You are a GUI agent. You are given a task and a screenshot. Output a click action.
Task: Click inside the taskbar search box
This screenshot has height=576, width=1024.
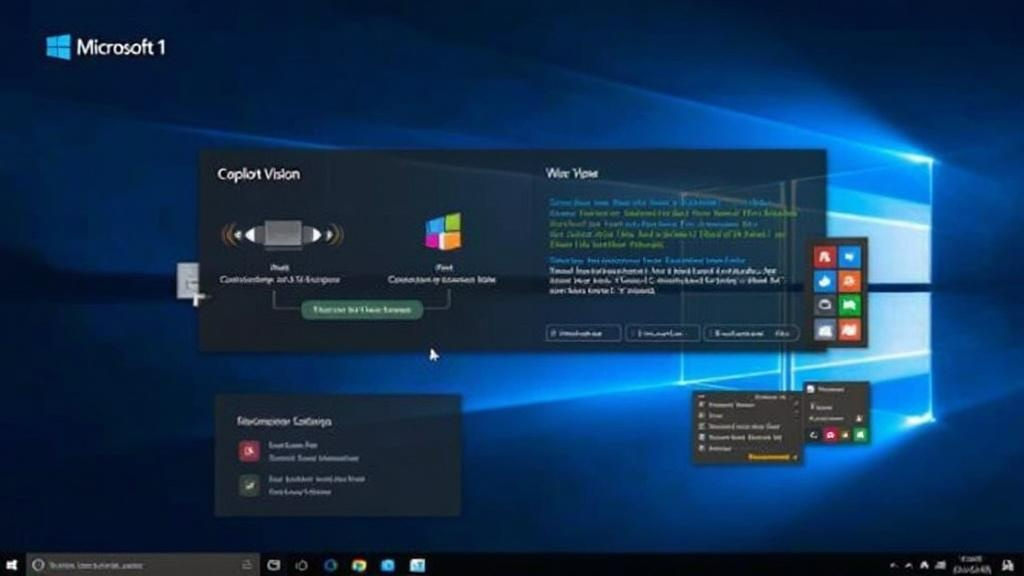point(142,565)
